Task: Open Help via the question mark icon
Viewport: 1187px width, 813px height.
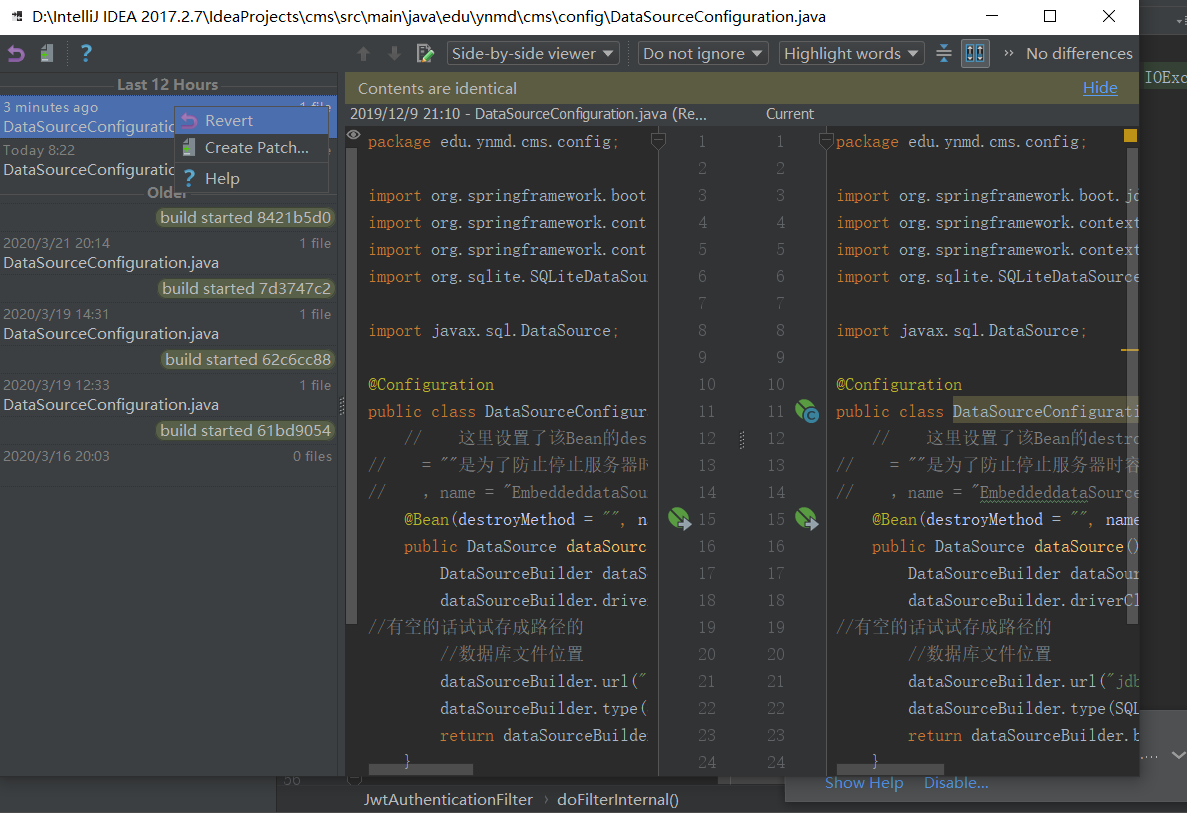Action: (86, 53)
